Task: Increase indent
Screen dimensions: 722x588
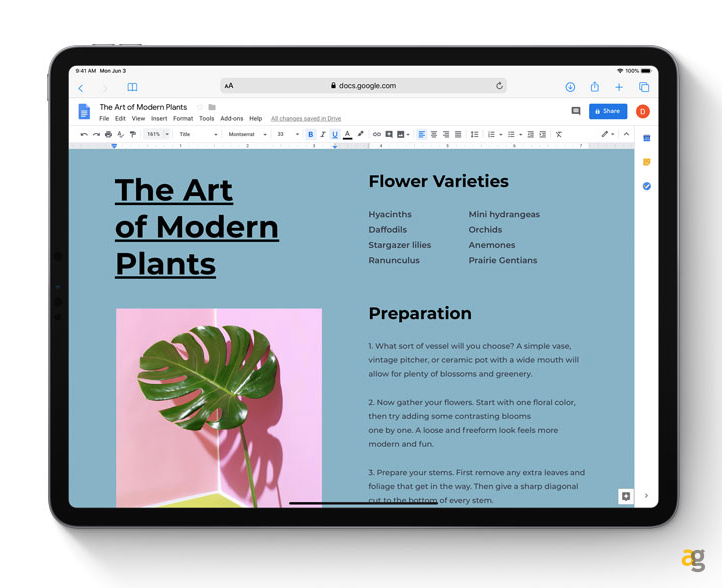Action: pyautogui.click(x=543, y=134)
